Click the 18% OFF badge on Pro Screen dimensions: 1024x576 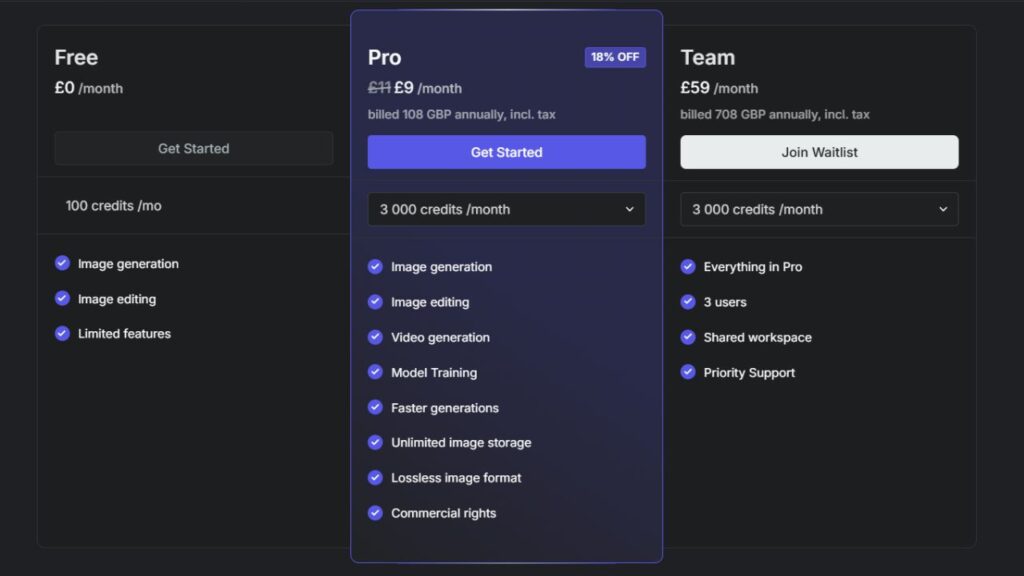point(615,57)
